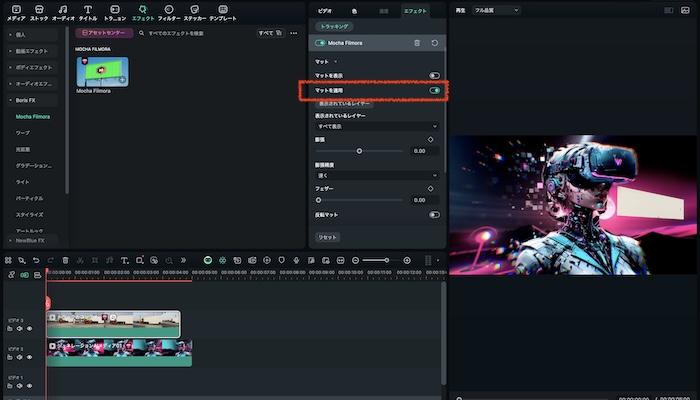700x400 pixels.
Task: Click the リセット button
Action: [x=327, y=237]
